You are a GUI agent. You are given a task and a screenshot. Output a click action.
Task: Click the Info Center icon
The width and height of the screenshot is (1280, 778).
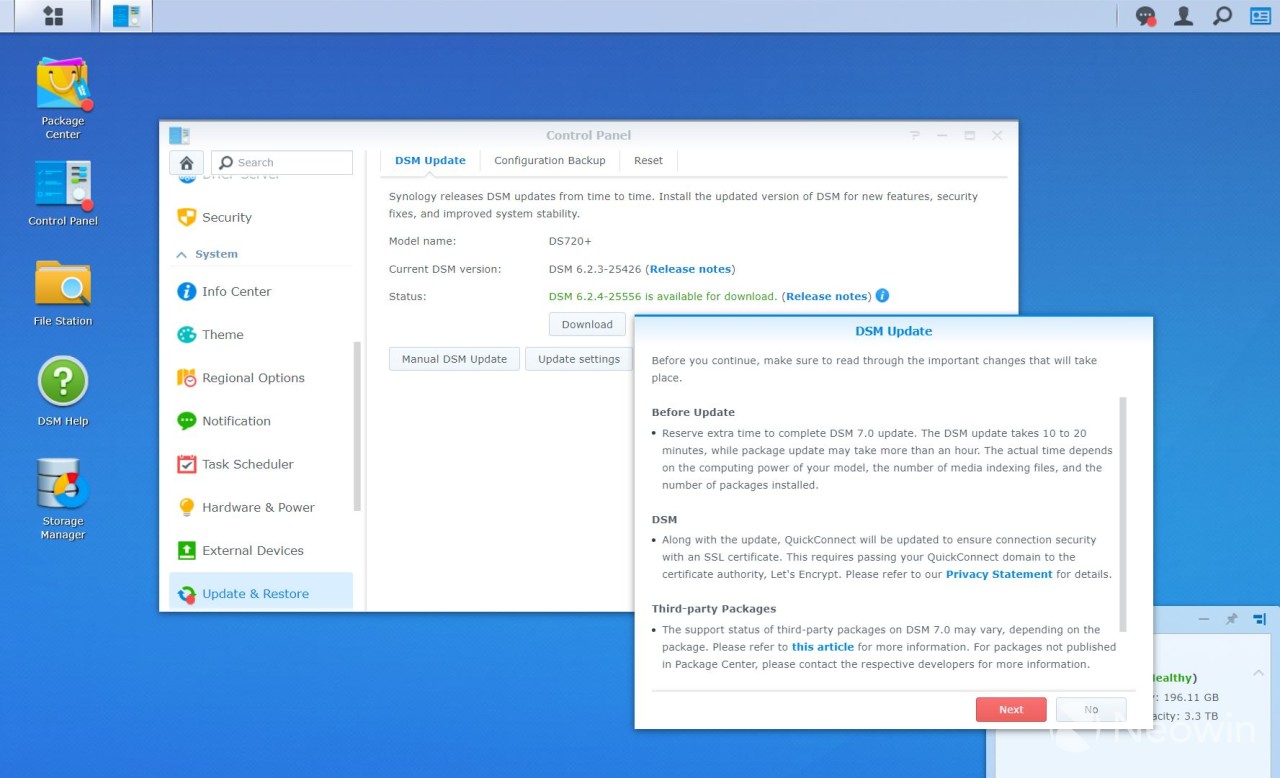(x=187, y=291)
